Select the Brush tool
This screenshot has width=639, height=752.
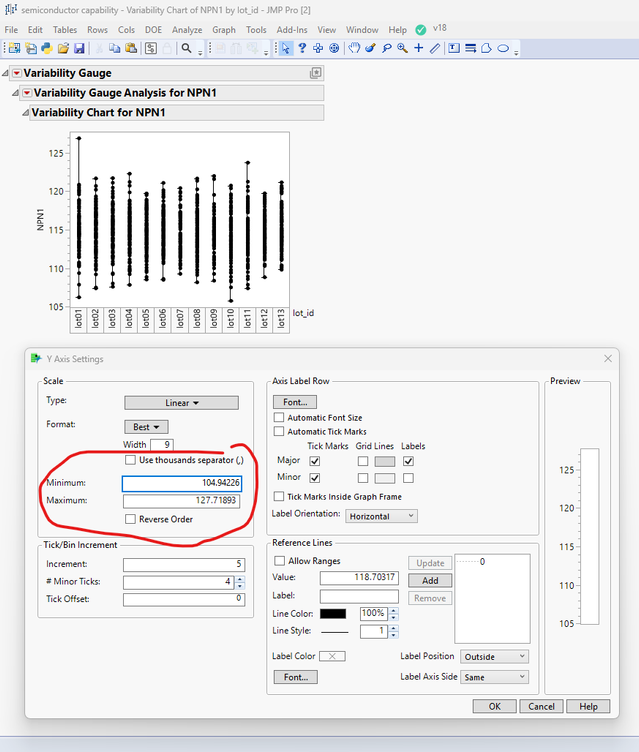[x=370, y=48]
